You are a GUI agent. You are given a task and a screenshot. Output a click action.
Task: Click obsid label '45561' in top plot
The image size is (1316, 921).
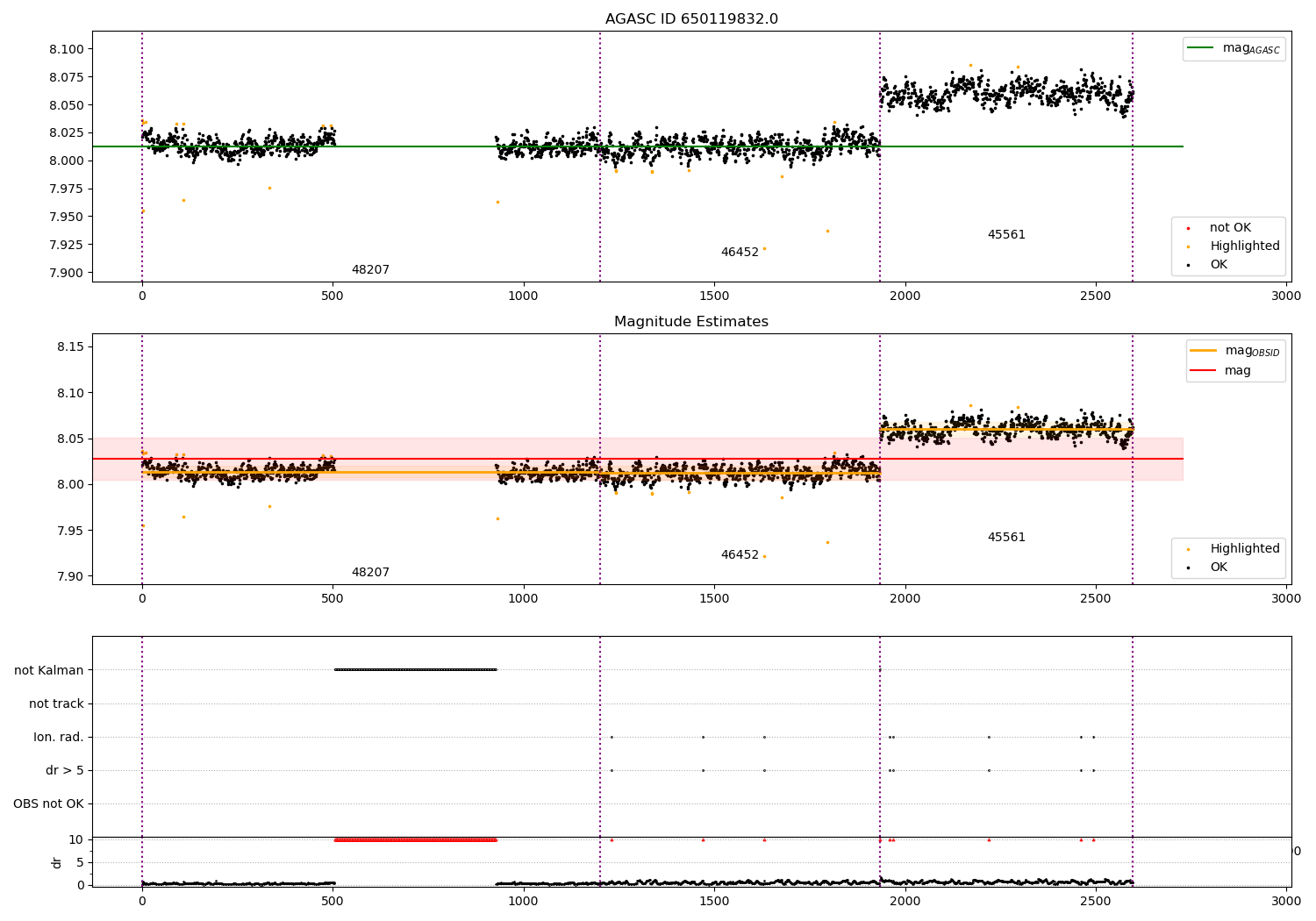[x=1006, y=235]
